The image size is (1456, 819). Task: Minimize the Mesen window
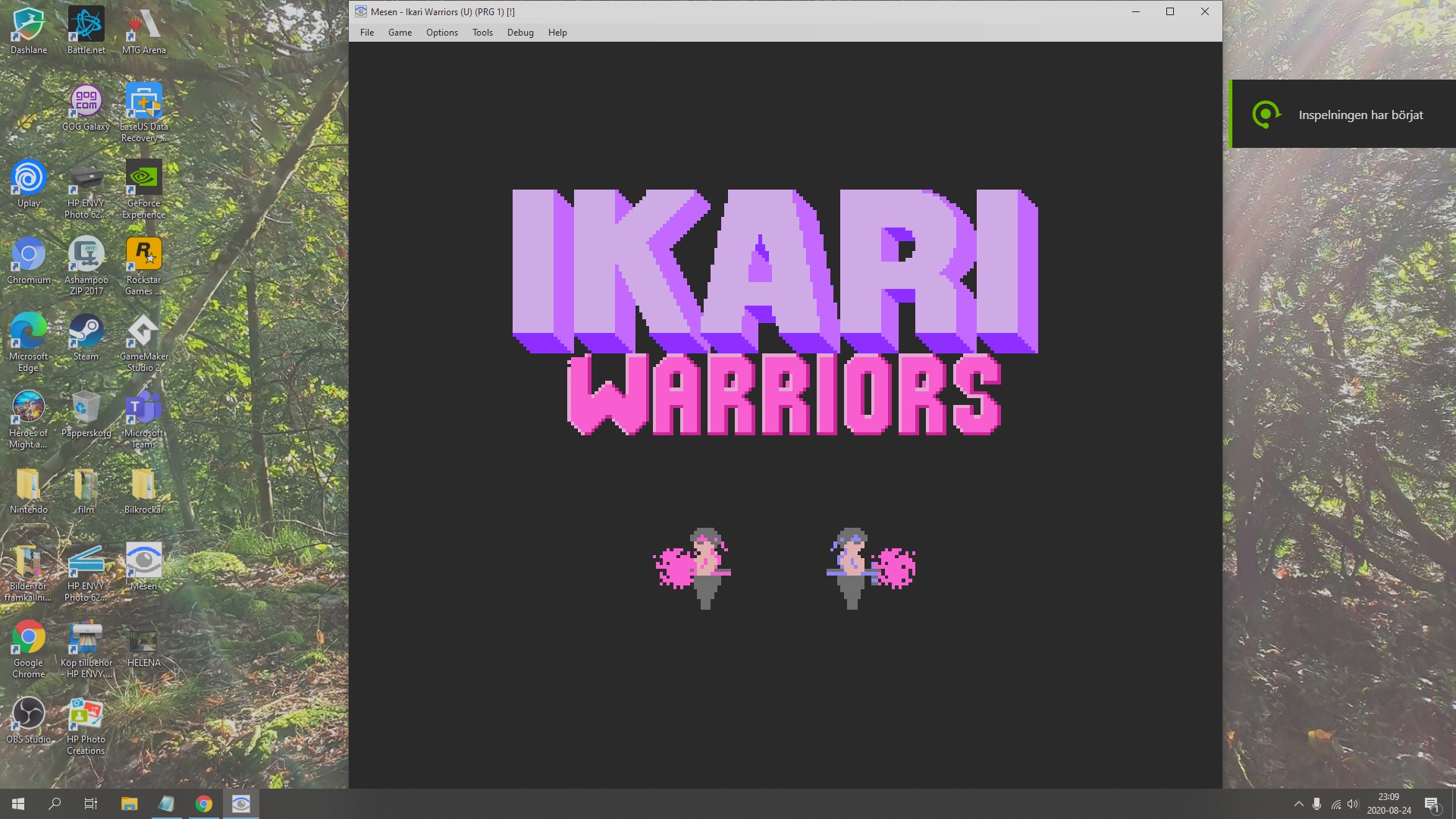[1136, 11]
